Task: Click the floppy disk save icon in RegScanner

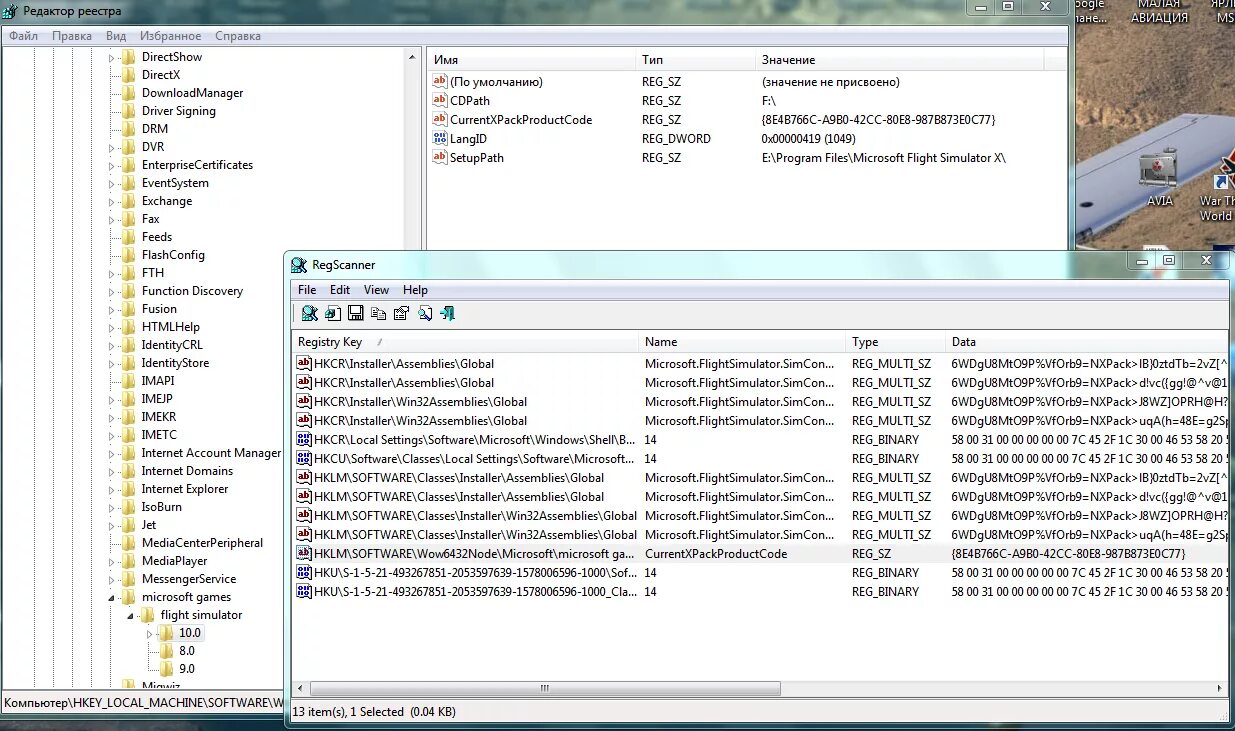Action: pos(356,313)
